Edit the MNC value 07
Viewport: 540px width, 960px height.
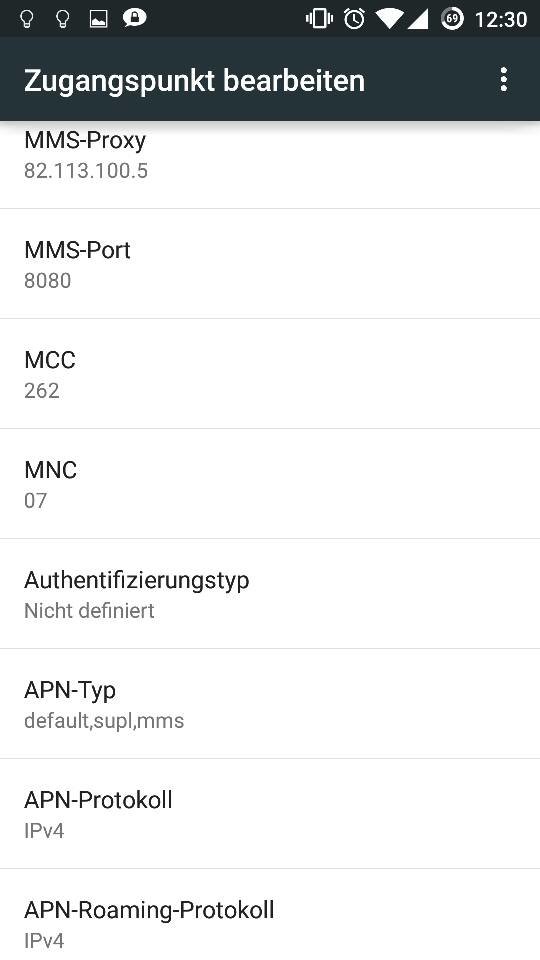(x=270, y=484)
